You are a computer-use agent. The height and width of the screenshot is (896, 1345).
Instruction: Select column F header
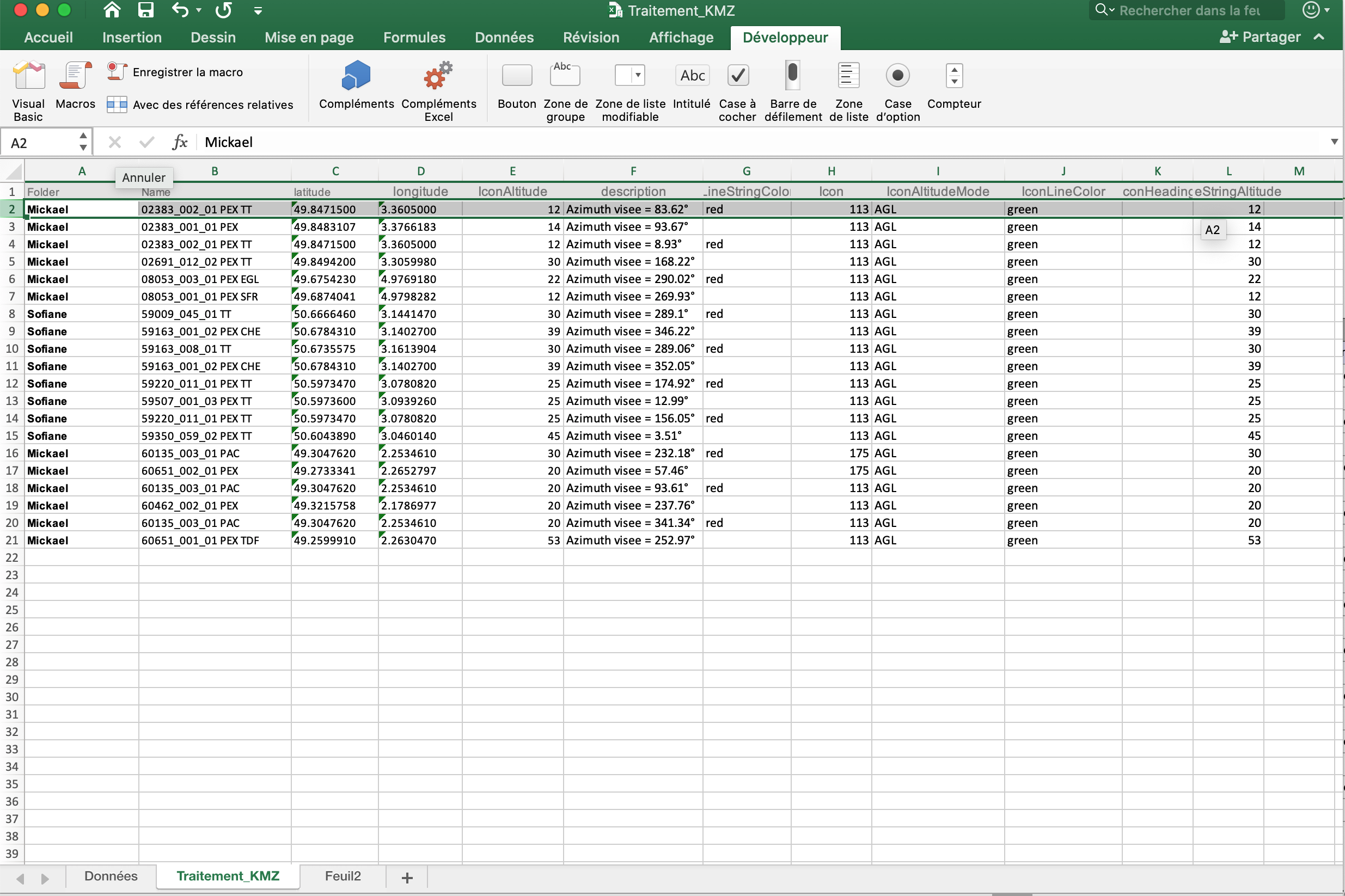tap(633, 171)
